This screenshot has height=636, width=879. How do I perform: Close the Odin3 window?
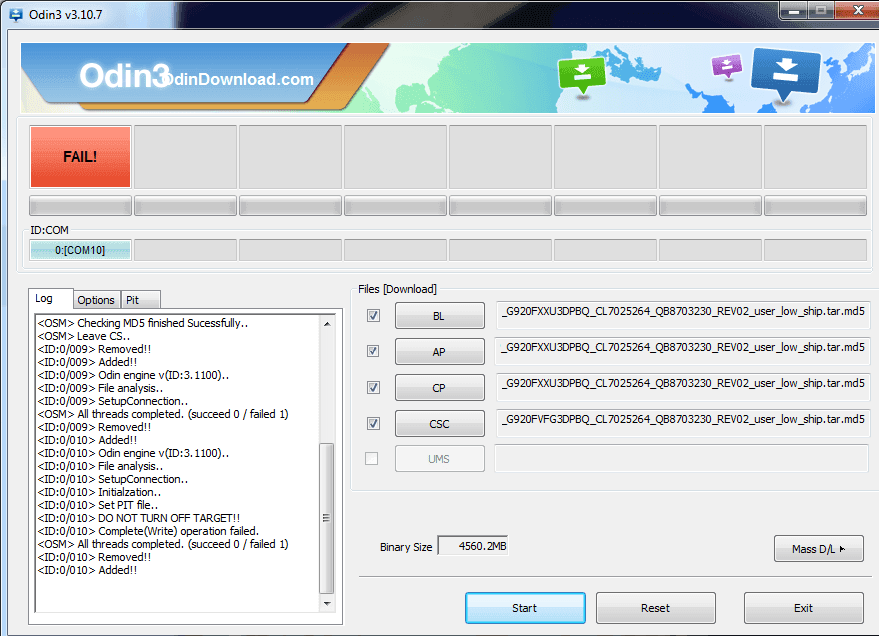point(858,11)
